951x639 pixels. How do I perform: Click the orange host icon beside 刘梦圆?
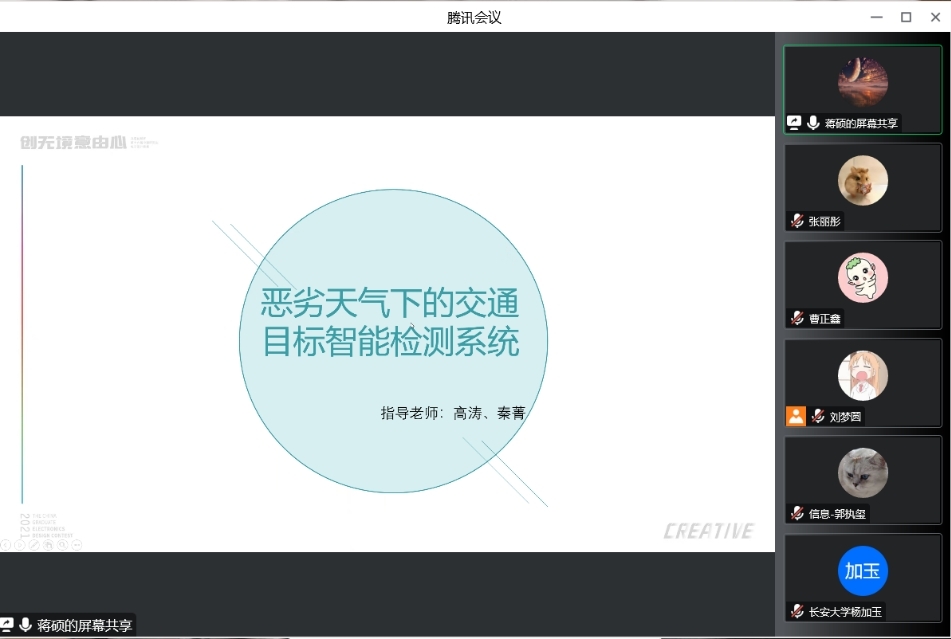pos(795,416)
